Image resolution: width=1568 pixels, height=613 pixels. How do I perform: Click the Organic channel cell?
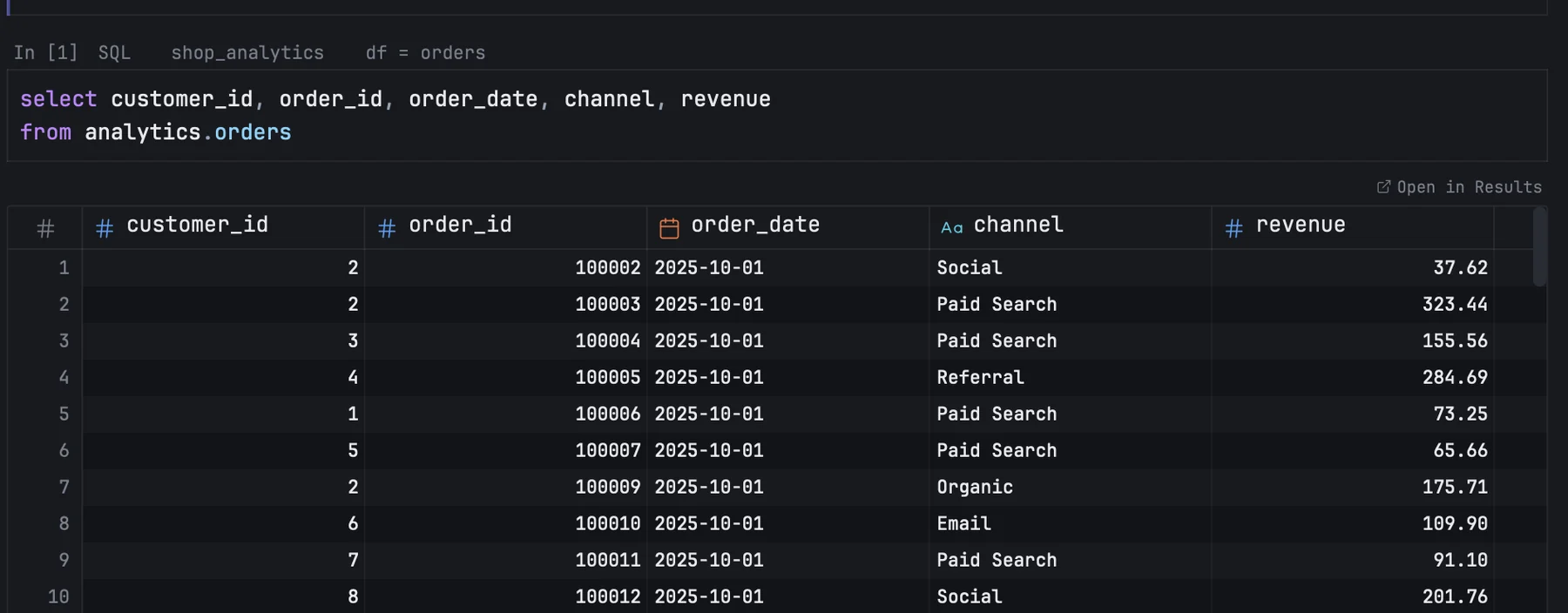point(1070,487)
